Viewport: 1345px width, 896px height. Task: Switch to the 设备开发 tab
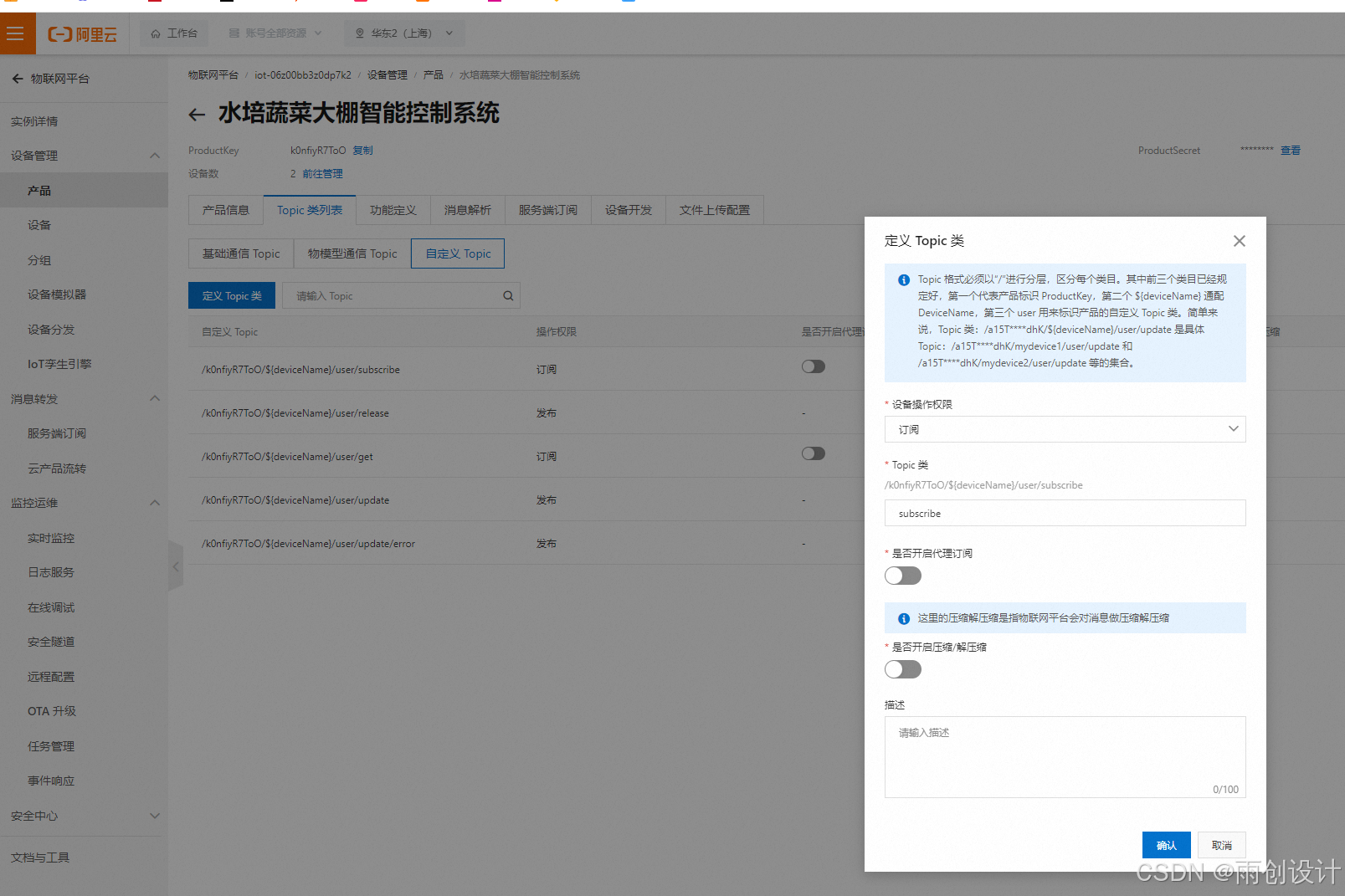coord(629,210)
